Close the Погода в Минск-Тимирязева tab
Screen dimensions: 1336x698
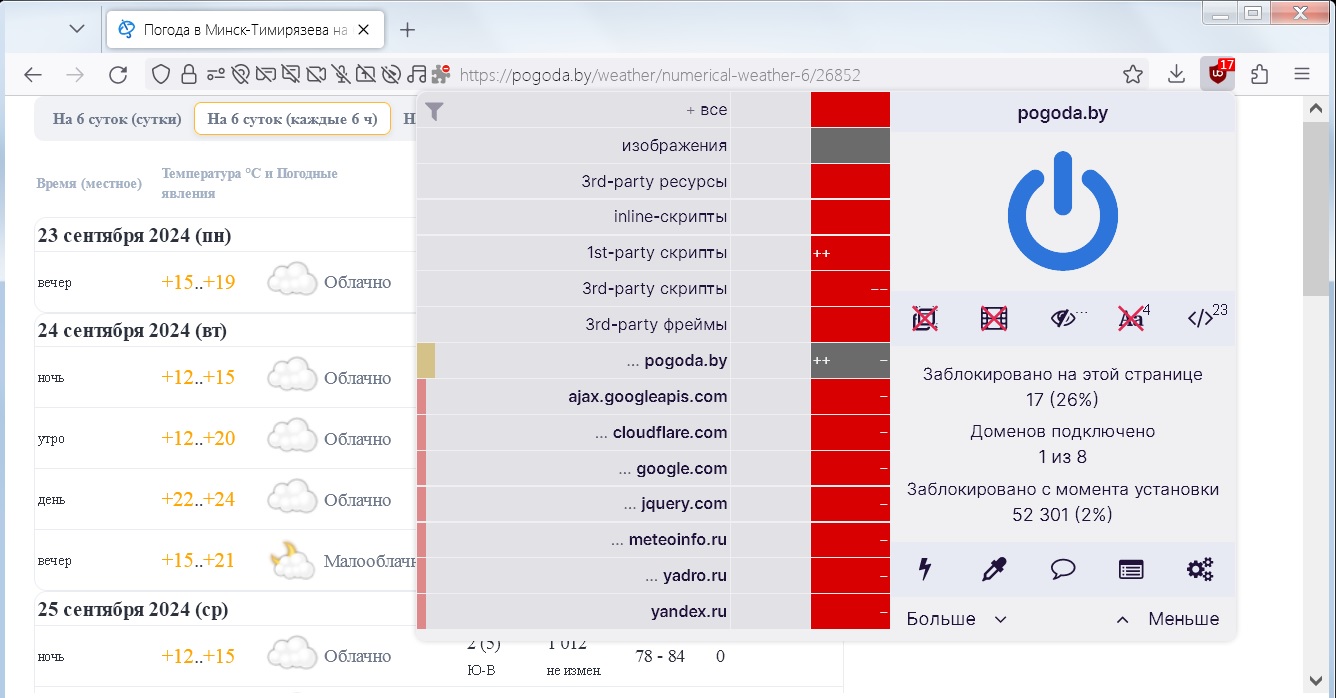click(x=364, y=30)
